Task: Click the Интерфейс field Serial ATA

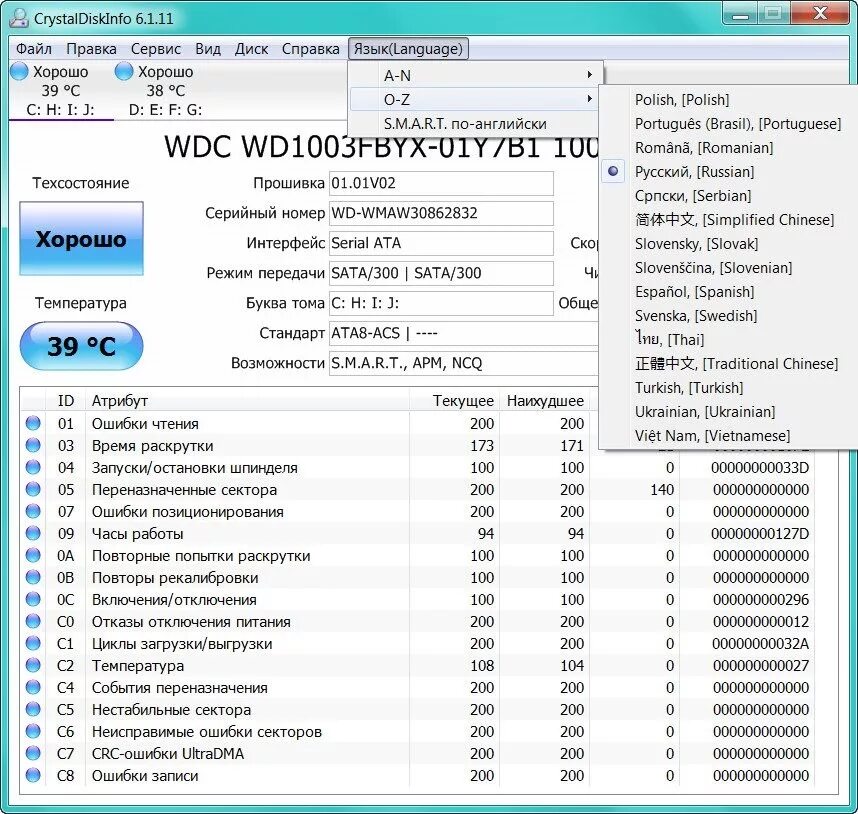Action: pyautogui.click(x=441, y=243)
